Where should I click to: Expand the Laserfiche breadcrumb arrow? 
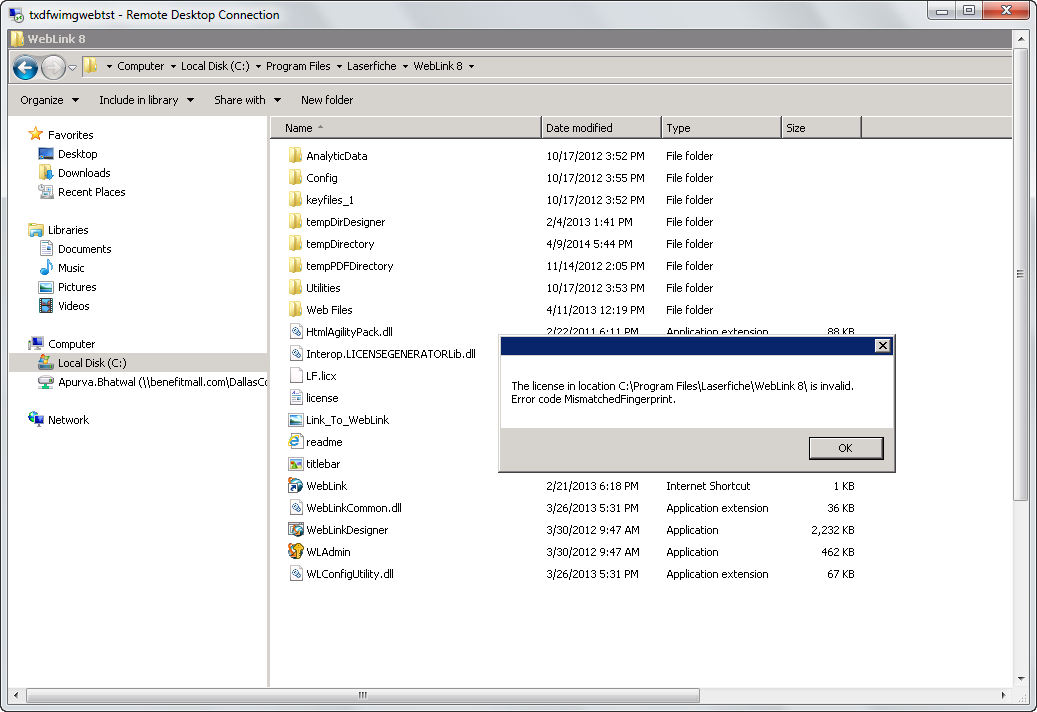[405, 67]
